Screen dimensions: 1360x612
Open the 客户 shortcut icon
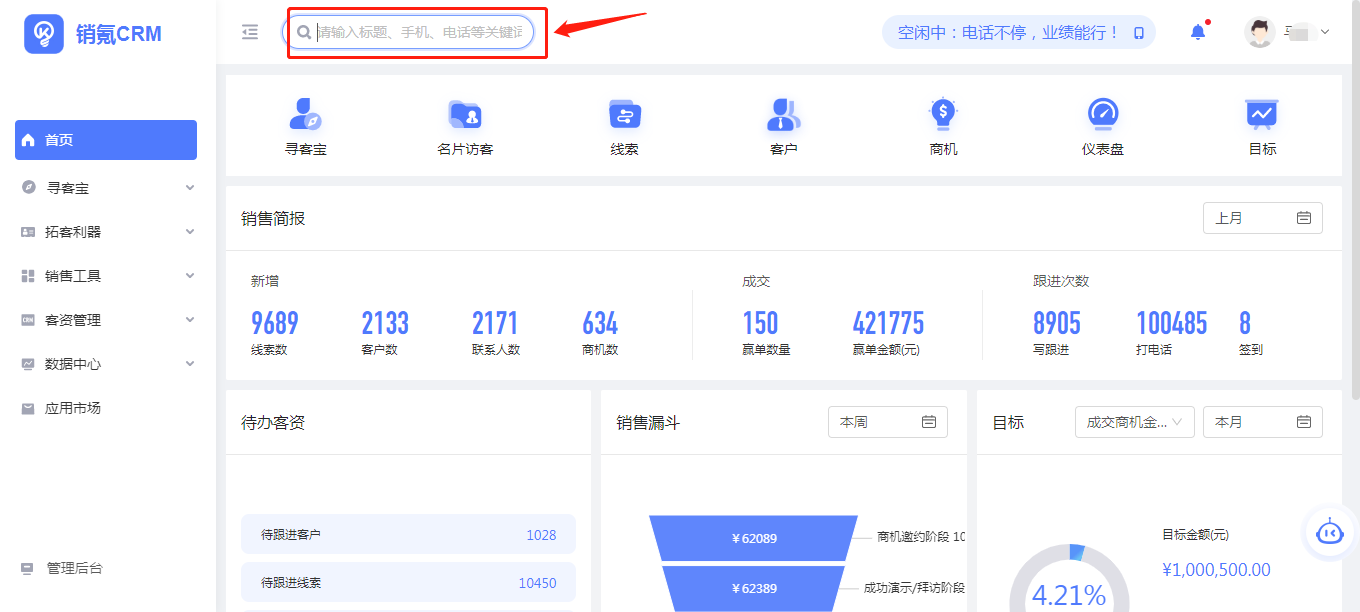pyautogui.click(x=783, y=115)
